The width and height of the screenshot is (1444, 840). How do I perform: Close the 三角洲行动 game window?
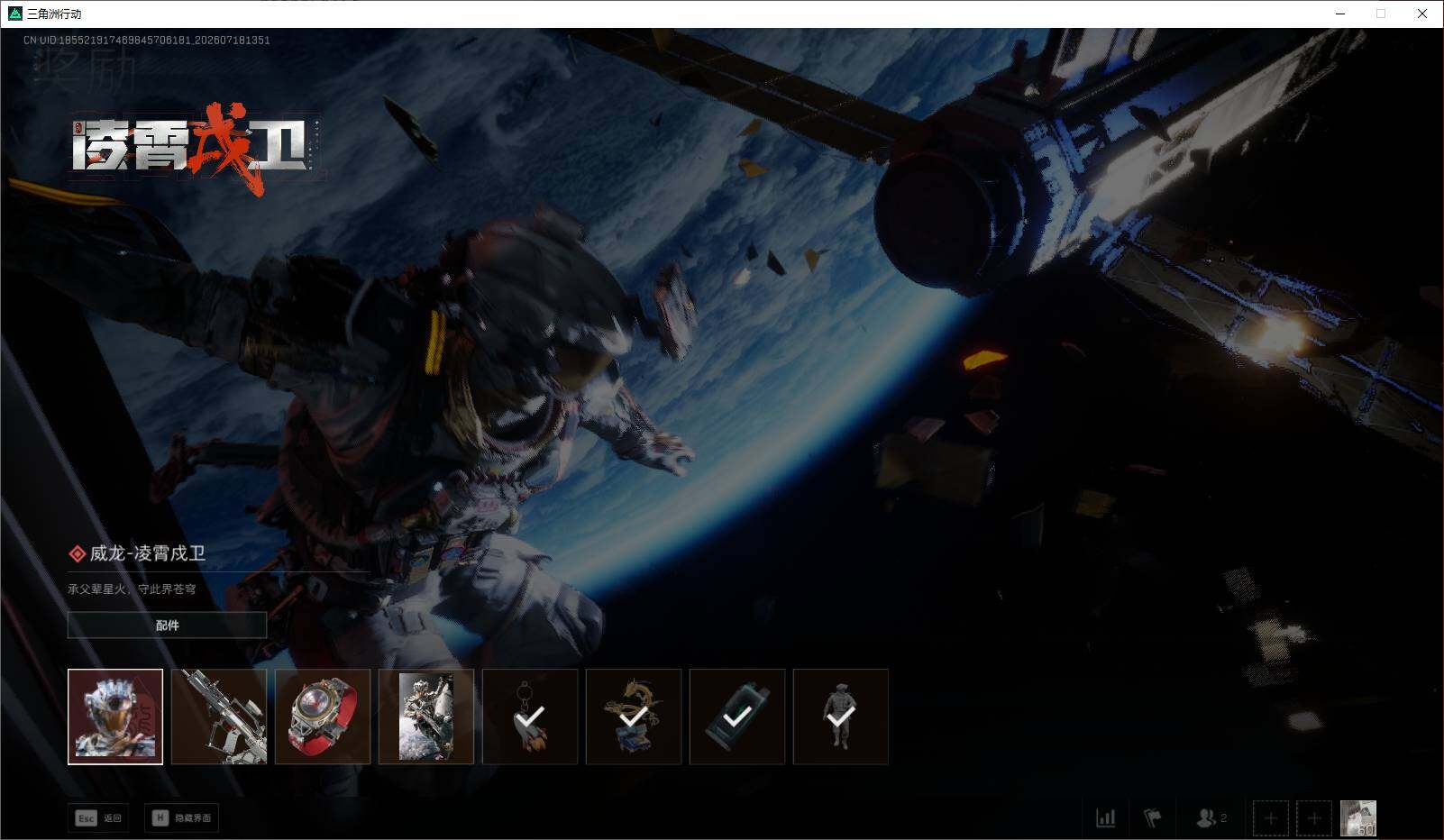pos(1422,14)
